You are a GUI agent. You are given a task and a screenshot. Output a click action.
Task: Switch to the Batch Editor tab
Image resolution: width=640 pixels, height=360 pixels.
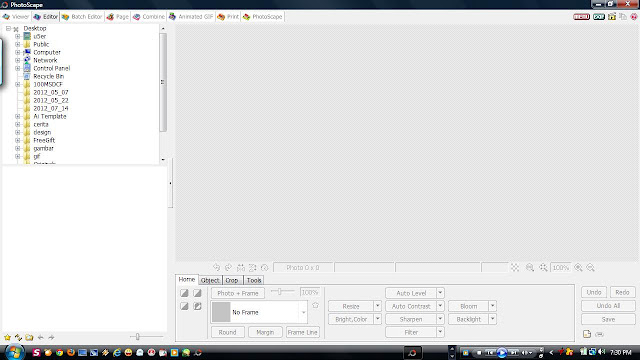point(82,17)
